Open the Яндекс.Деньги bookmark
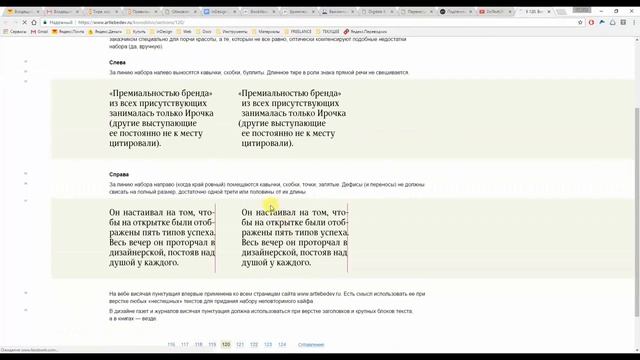The image size is (640, 360). tap(105, 31)
